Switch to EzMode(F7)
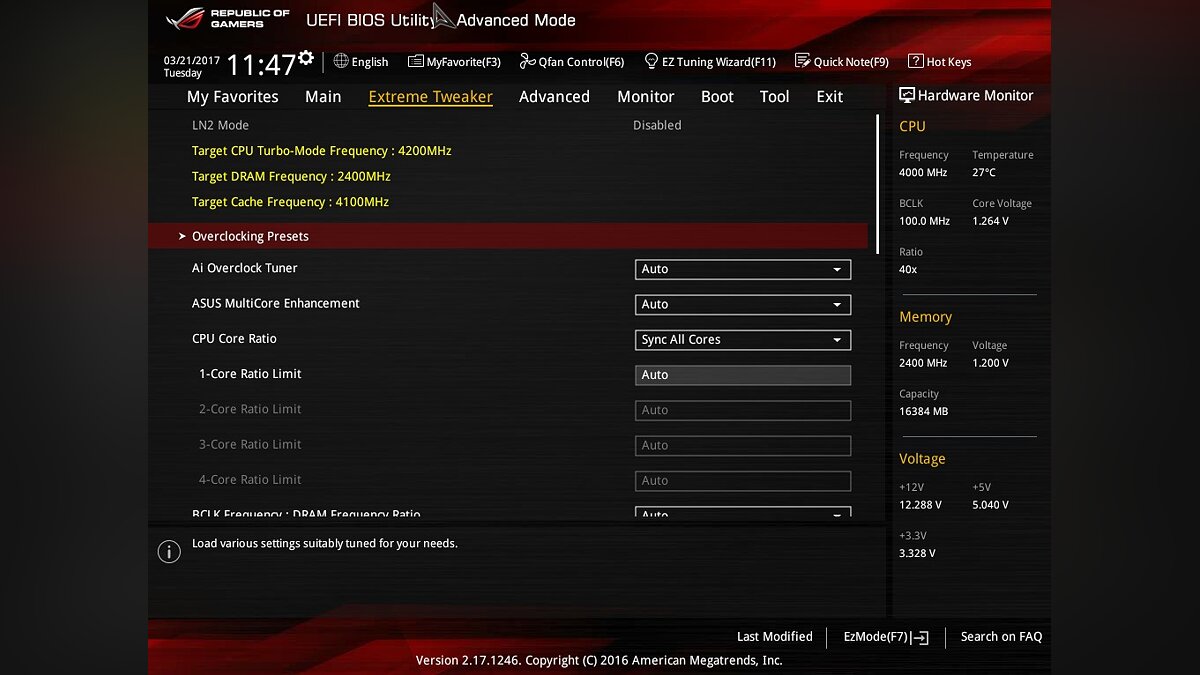Viewport: 1200px width, 675px height. (886, 637)
